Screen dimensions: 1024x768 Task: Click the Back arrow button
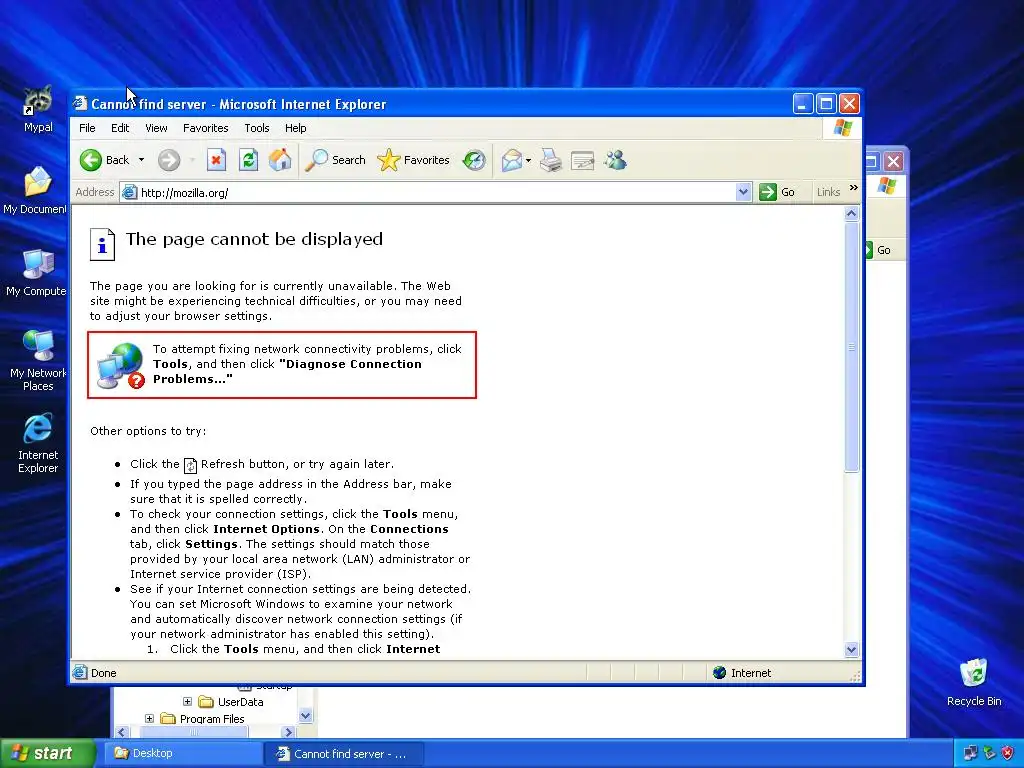[x=104, y=160]
